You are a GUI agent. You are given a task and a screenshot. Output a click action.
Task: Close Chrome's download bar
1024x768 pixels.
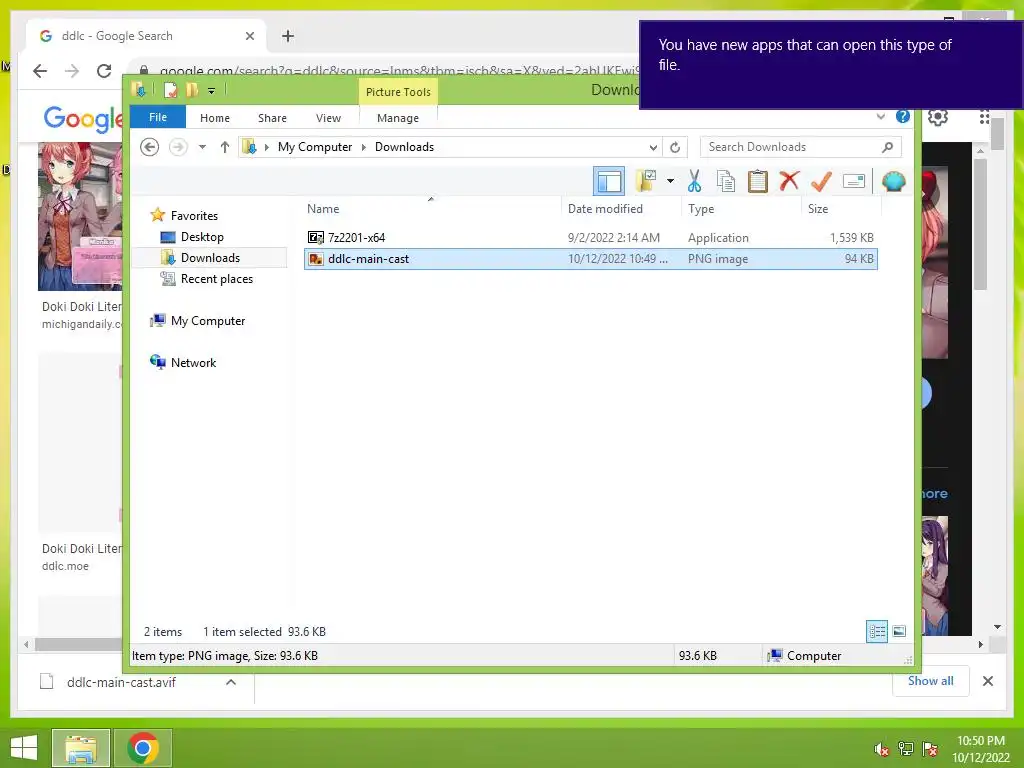click(x=988, y=681)
